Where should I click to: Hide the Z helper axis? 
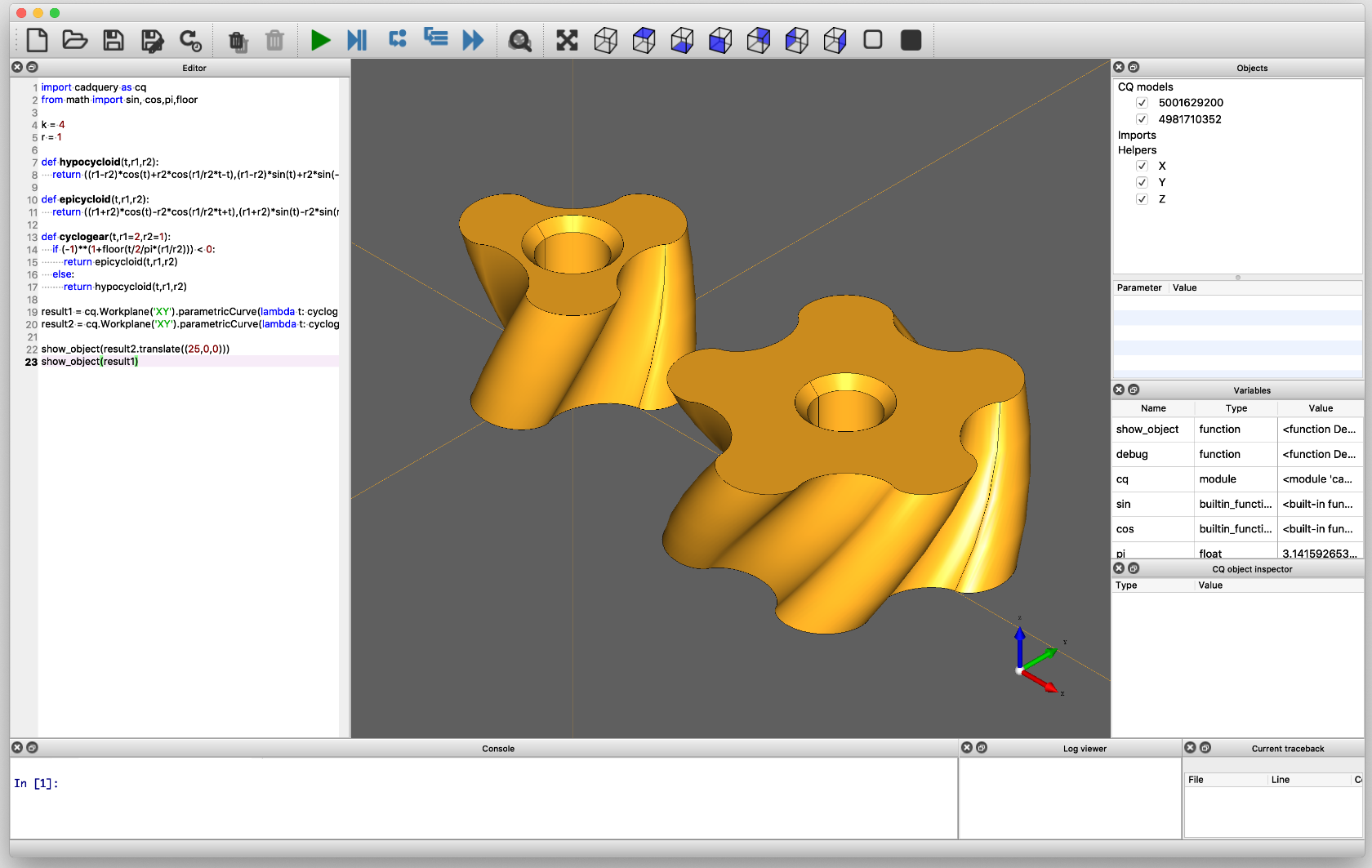(1142, 198)
